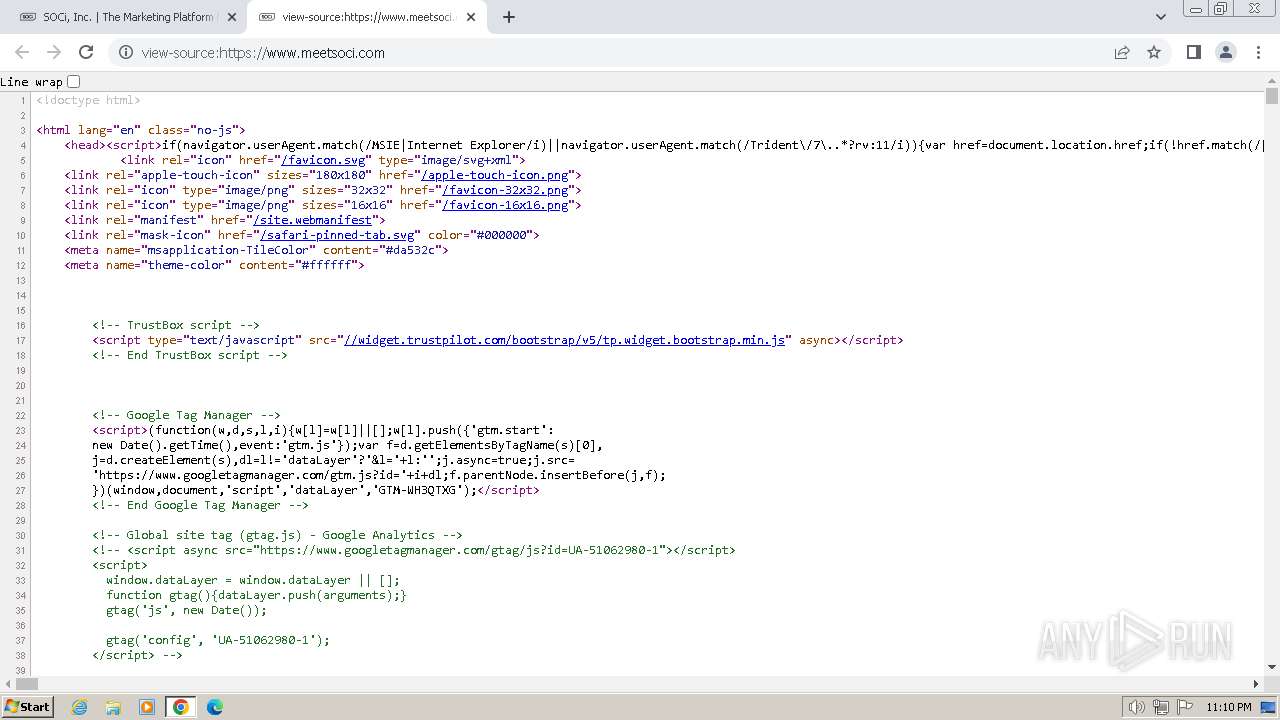This screenshot has width=1280, height=720.
Task: Click the vertical scrollbar thumb
Action: tap(1272, 97)
